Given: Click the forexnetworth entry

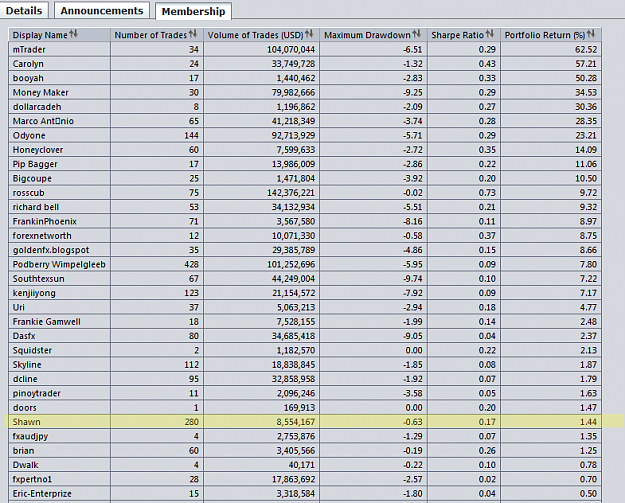Looking at the screenshot, I should coord(42,236).
